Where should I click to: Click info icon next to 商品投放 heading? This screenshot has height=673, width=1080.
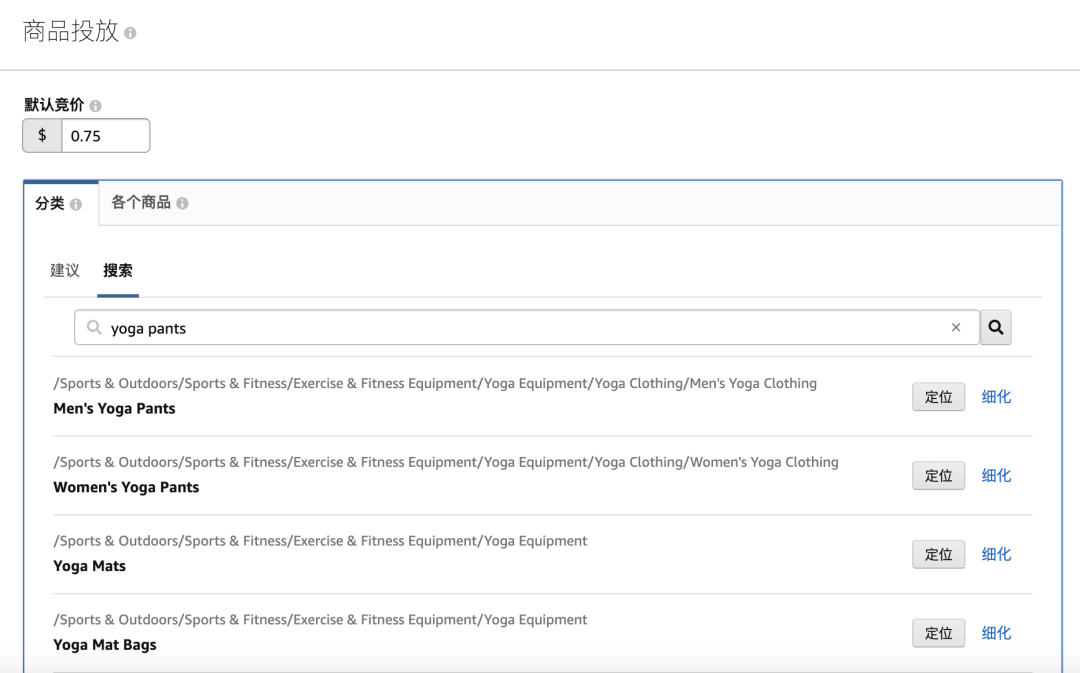[x=130, y=33]
